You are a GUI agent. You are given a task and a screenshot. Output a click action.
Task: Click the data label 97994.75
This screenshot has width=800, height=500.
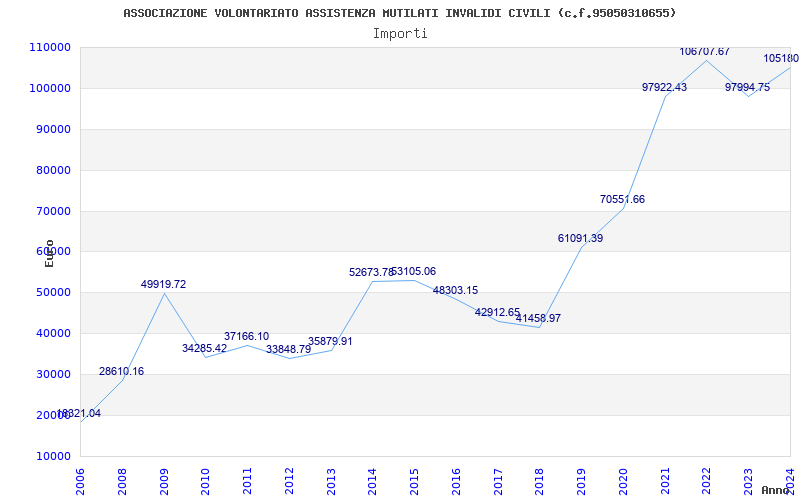747,87
